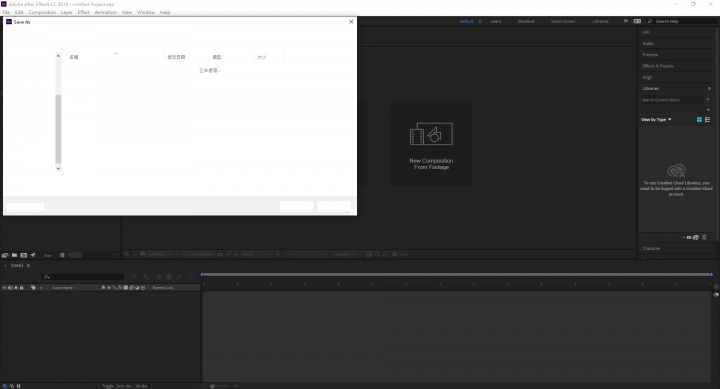720x389 pixels.
Task: Close the Save As dialog
Action: (351, 22)
